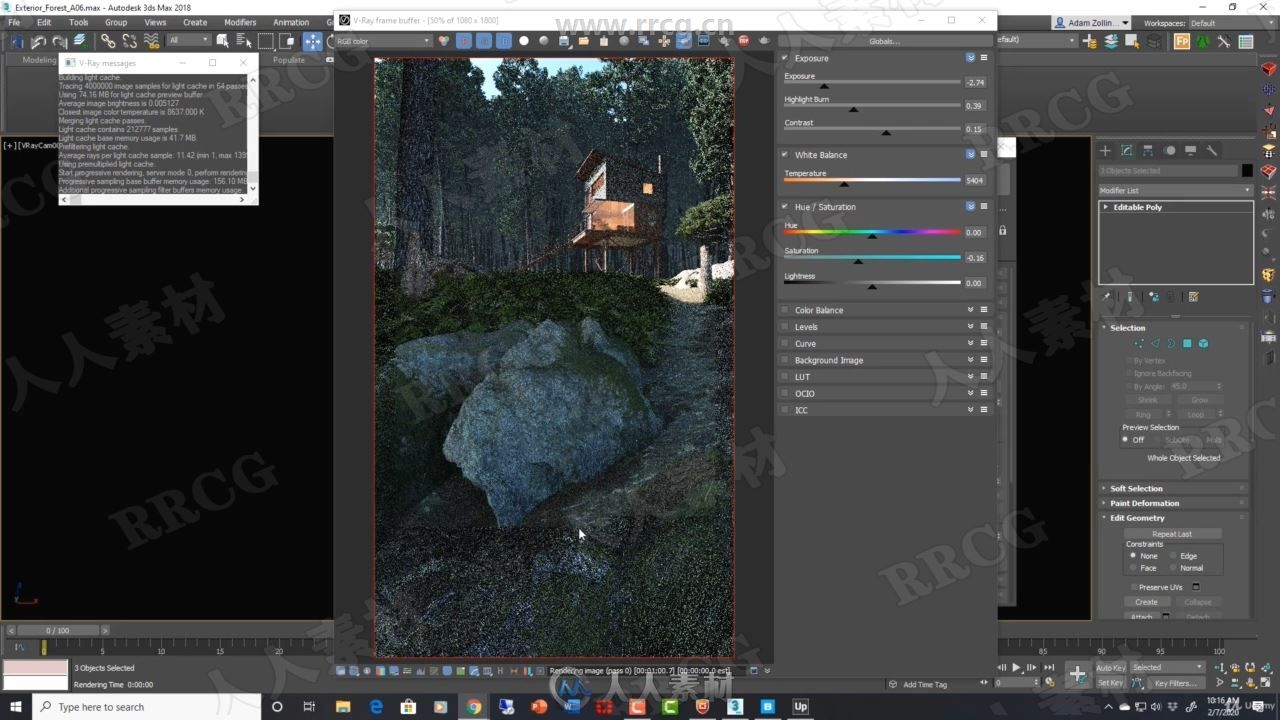Enable the Curve correction checkbox
The image size is (1280, 720).
[x=785, y=344]
